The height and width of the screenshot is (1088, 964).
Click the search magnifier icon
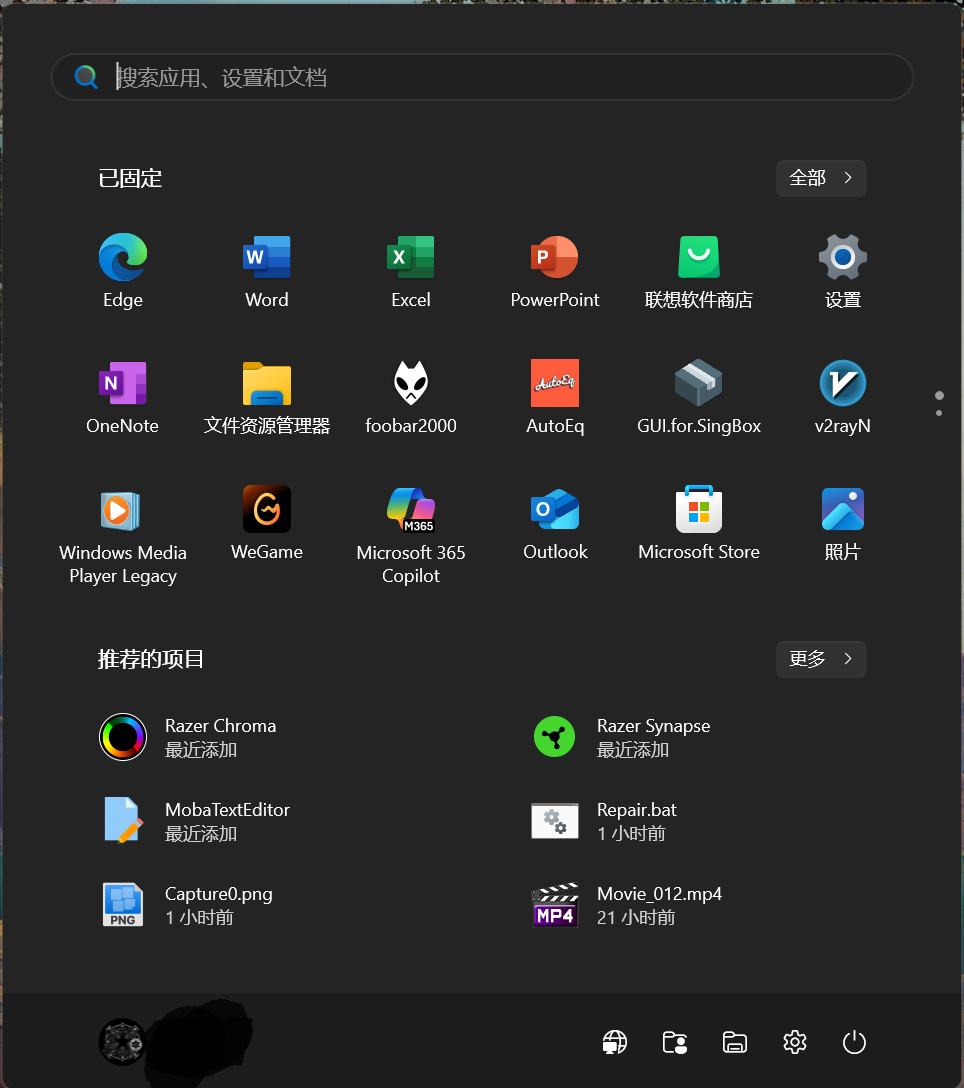(86, 77)
